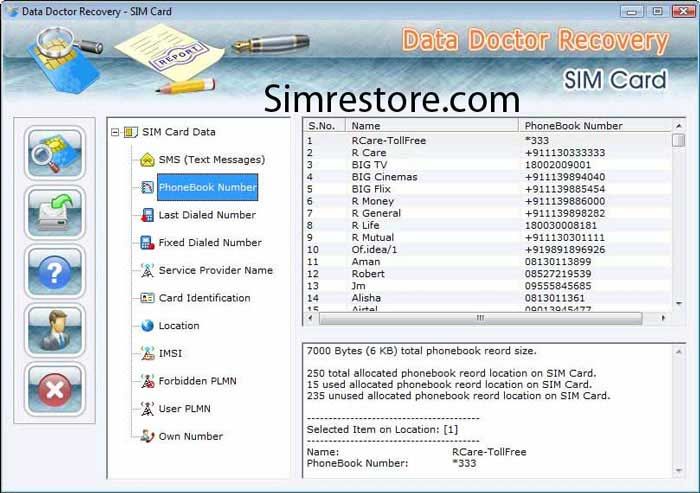Select the Aman contact row
This screenshot has width=700, height=493.
[488, 262]
